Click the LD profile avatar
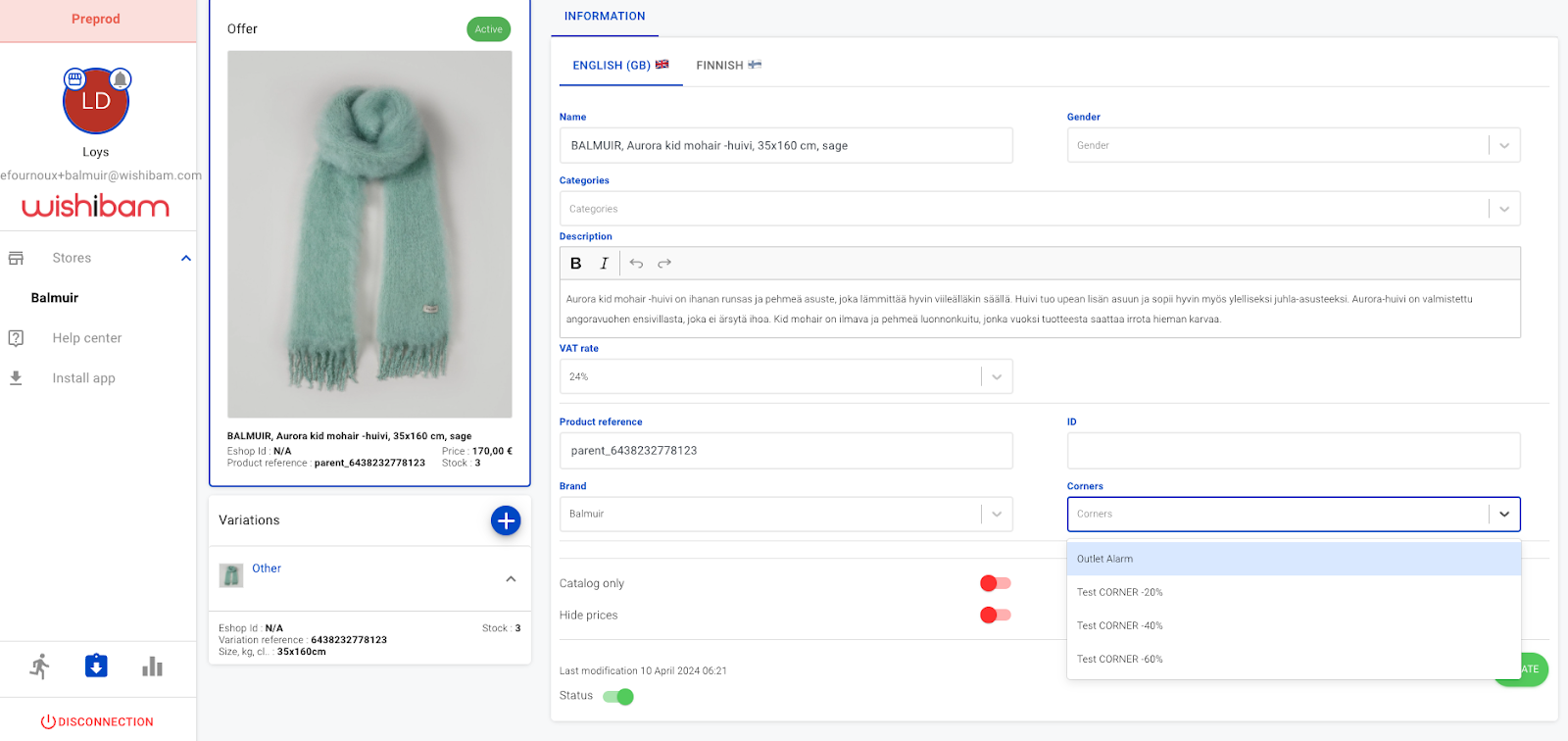The width and height of the screenshot is (1568, 741). pyautogui.click(x=96, y=101)
